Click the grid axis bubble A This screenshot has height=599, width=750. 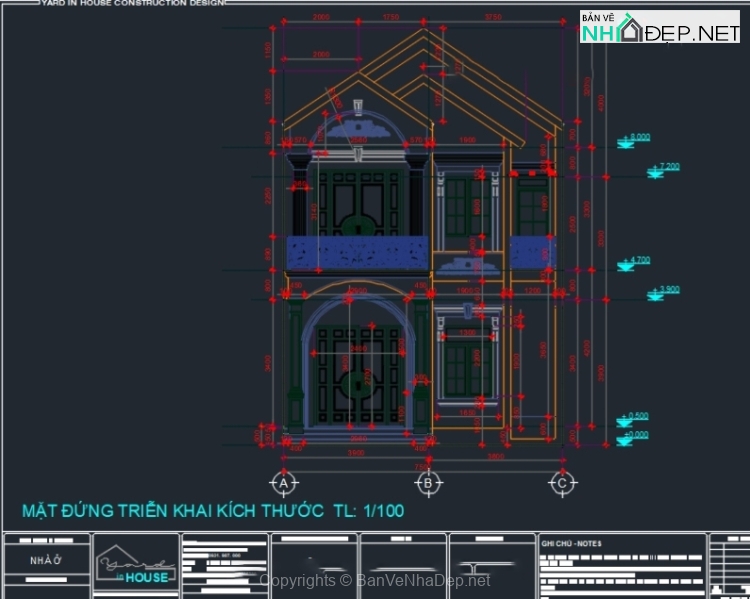coord(284,483)
